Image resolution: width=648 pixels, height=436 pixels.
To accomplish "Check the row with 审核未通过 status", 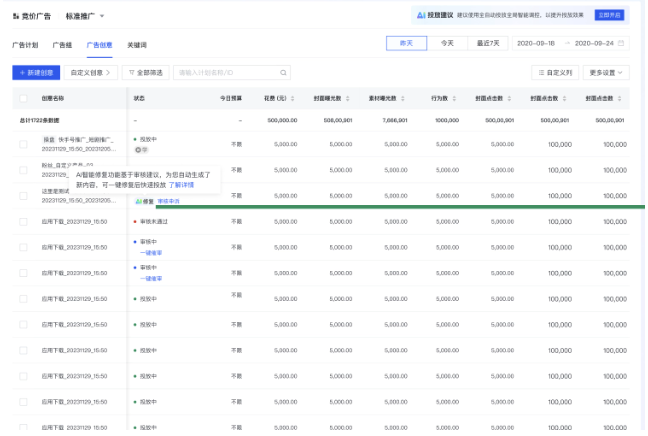I will [23, 222].
